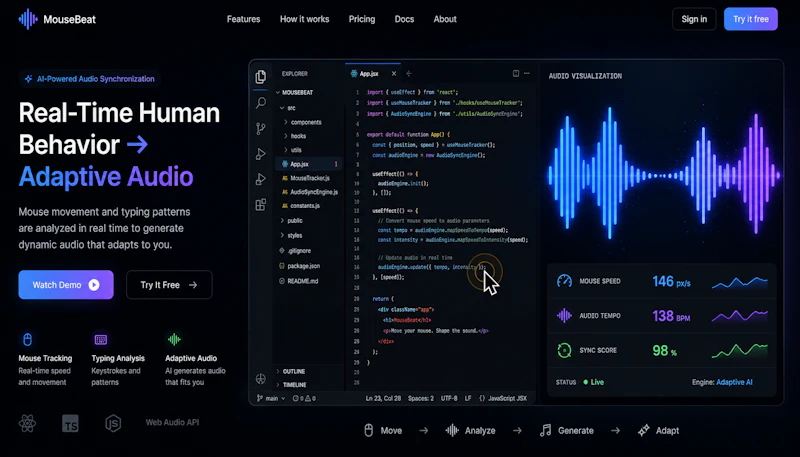800x457 pixels.
Task: Click the split editor icon in tab bar
Action: click(x=516, y=73)
